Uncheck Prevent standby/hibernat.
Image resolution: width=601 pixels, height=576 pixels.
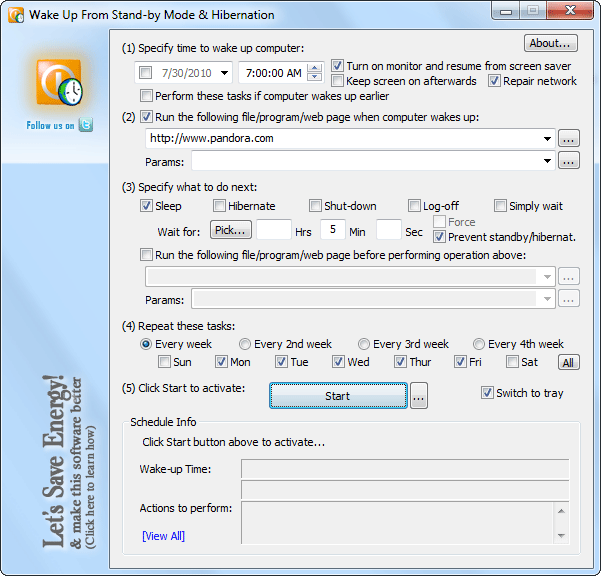(439, 237)
